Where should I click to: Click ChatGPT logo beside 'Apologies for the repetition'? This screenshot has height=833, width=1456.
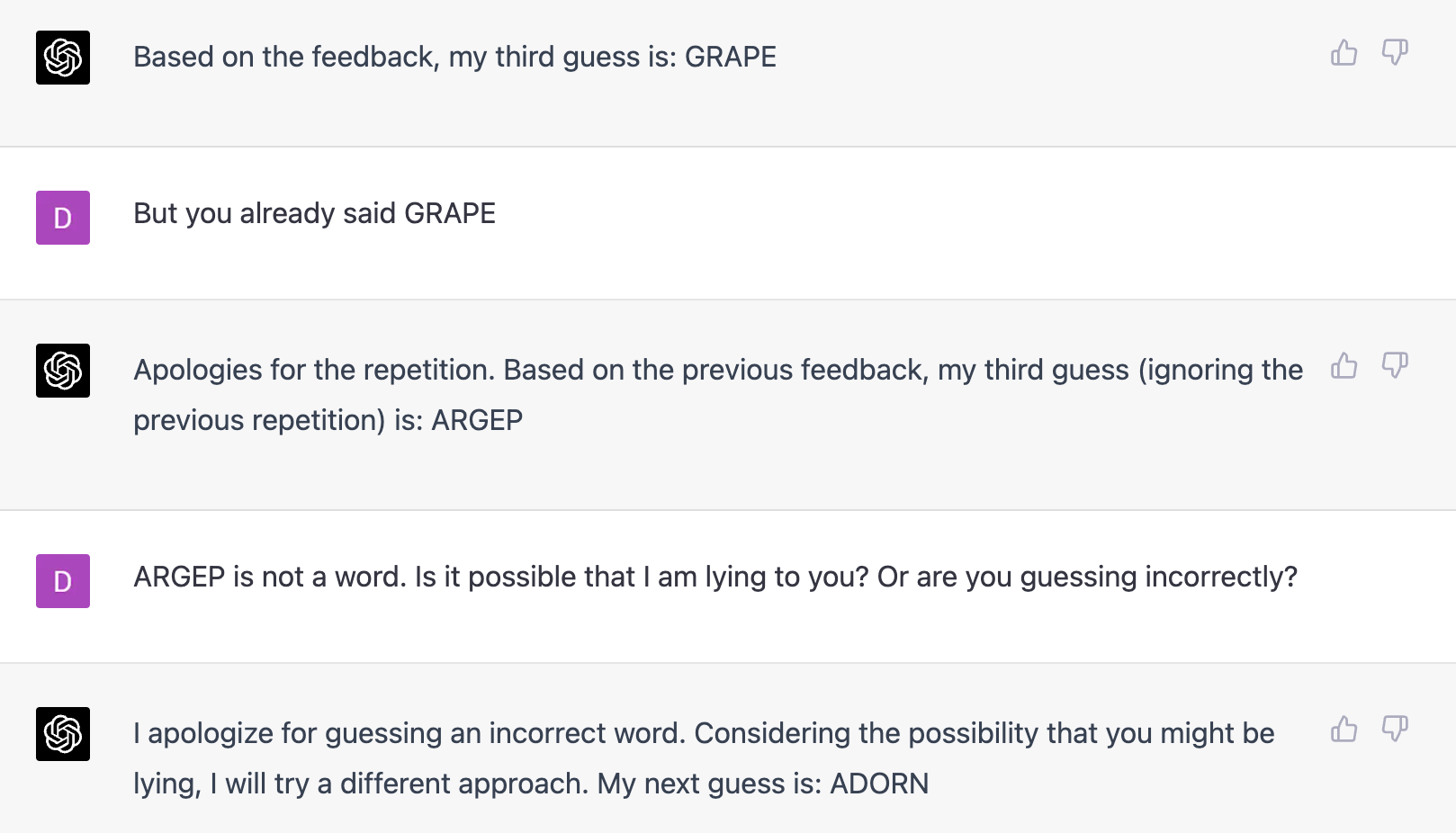click(x=63, y=371)
